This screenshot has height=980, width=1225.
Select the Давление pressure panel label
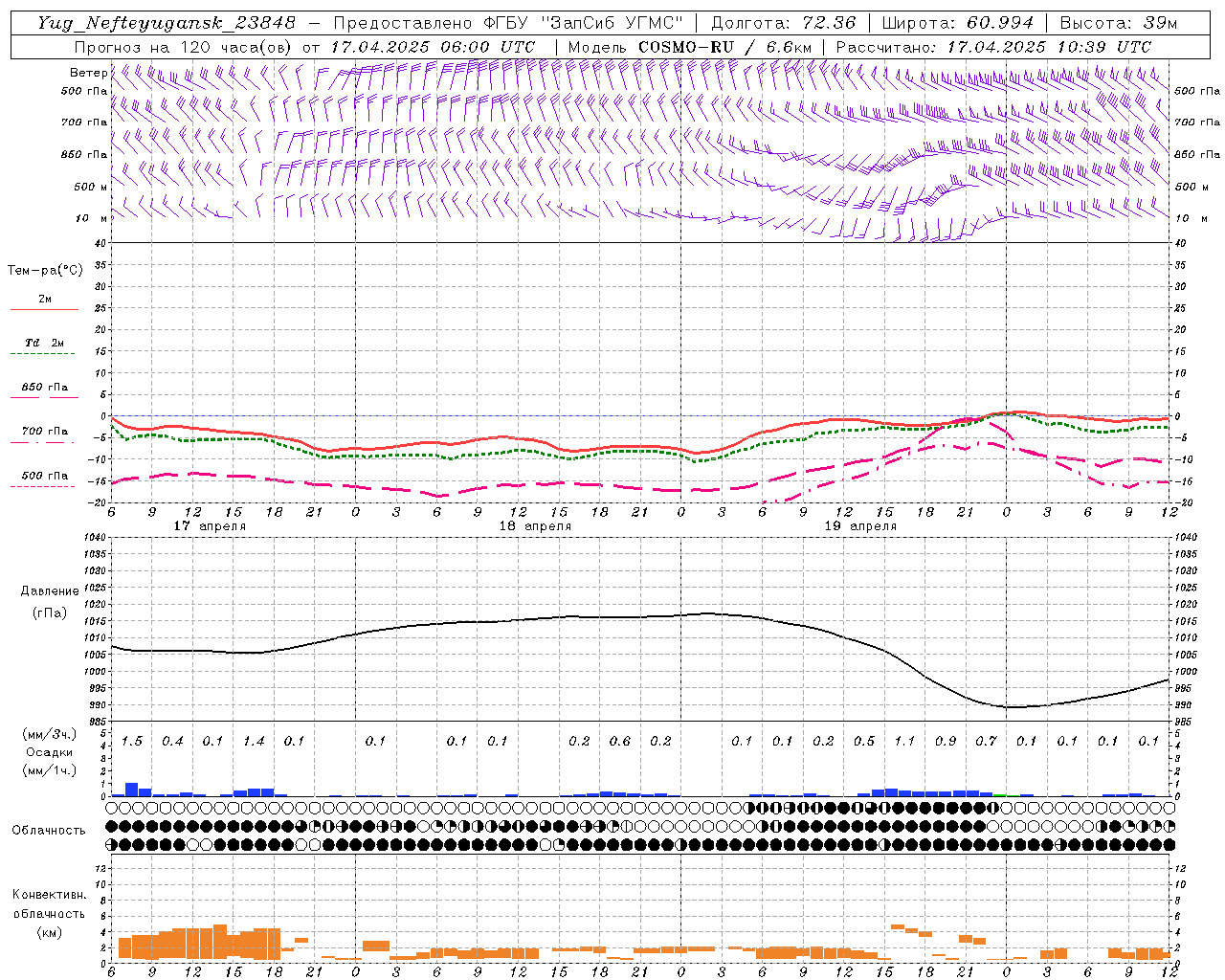click(x=50, y=591)
